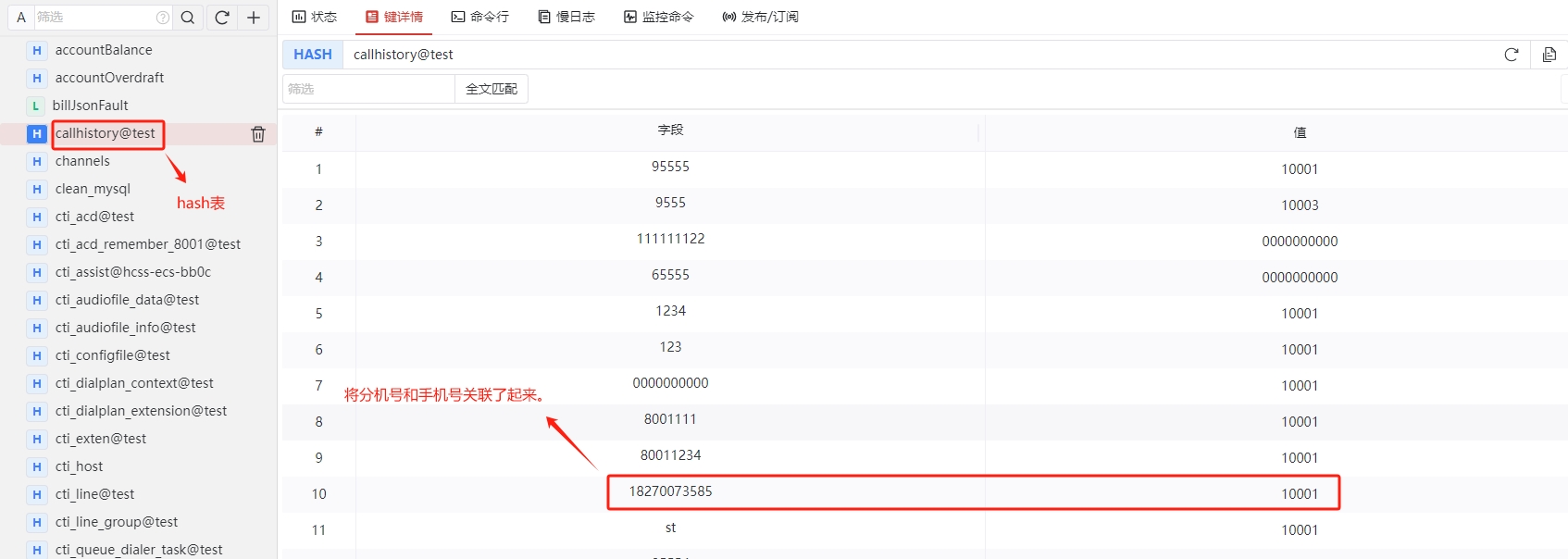This screenshot has height=559, width=1568.
Task: Open the 命令行 tab
Action: [x=480, y=17]
